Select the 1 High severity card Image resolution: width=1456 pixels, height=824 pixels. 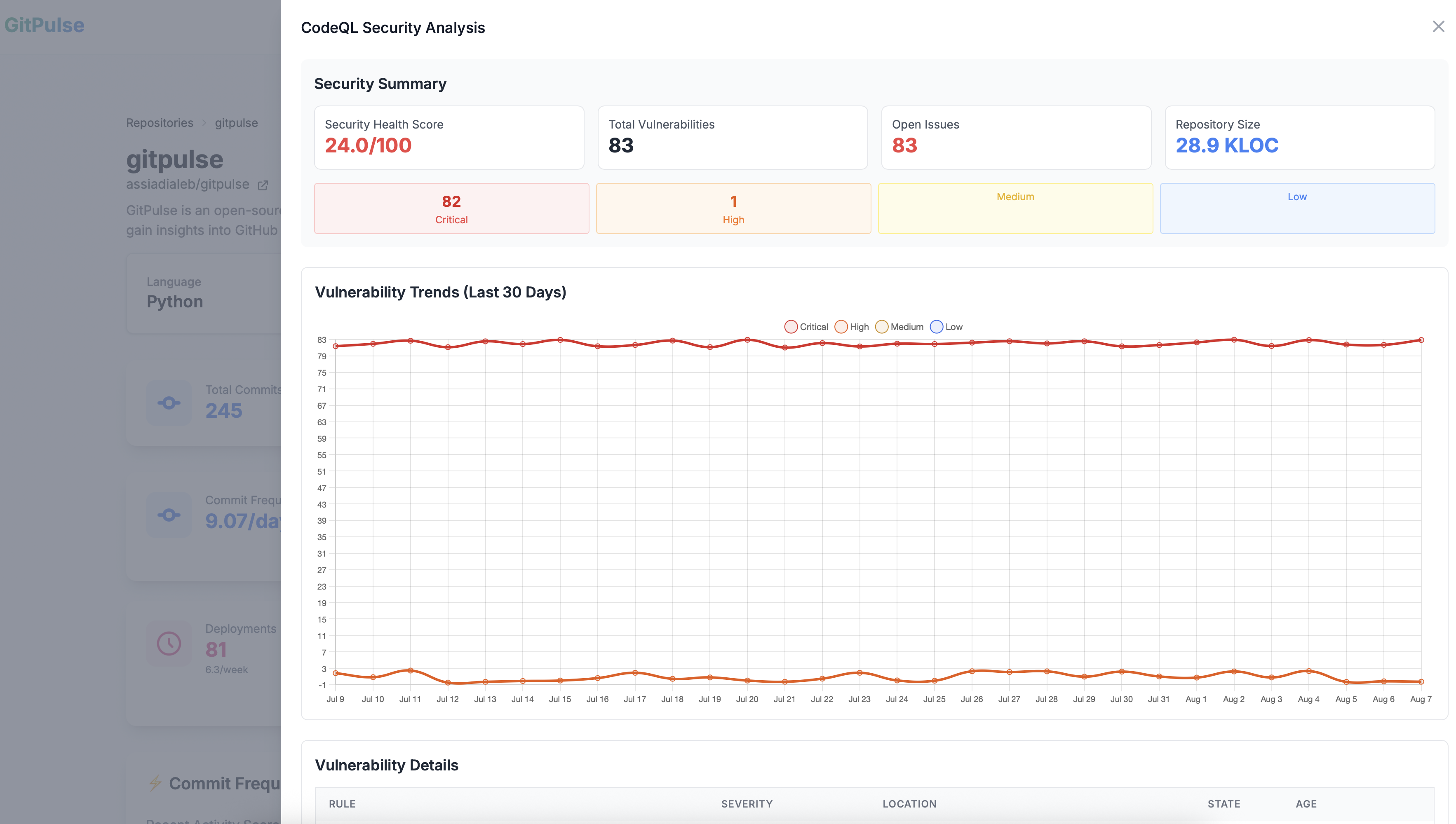click(x=733, y=208)
